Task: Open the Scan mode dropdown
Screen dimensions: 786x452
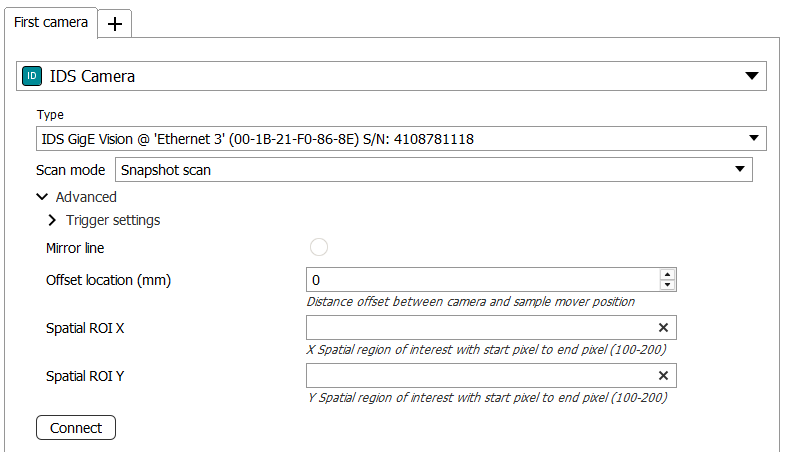Action: pos(740,170)
